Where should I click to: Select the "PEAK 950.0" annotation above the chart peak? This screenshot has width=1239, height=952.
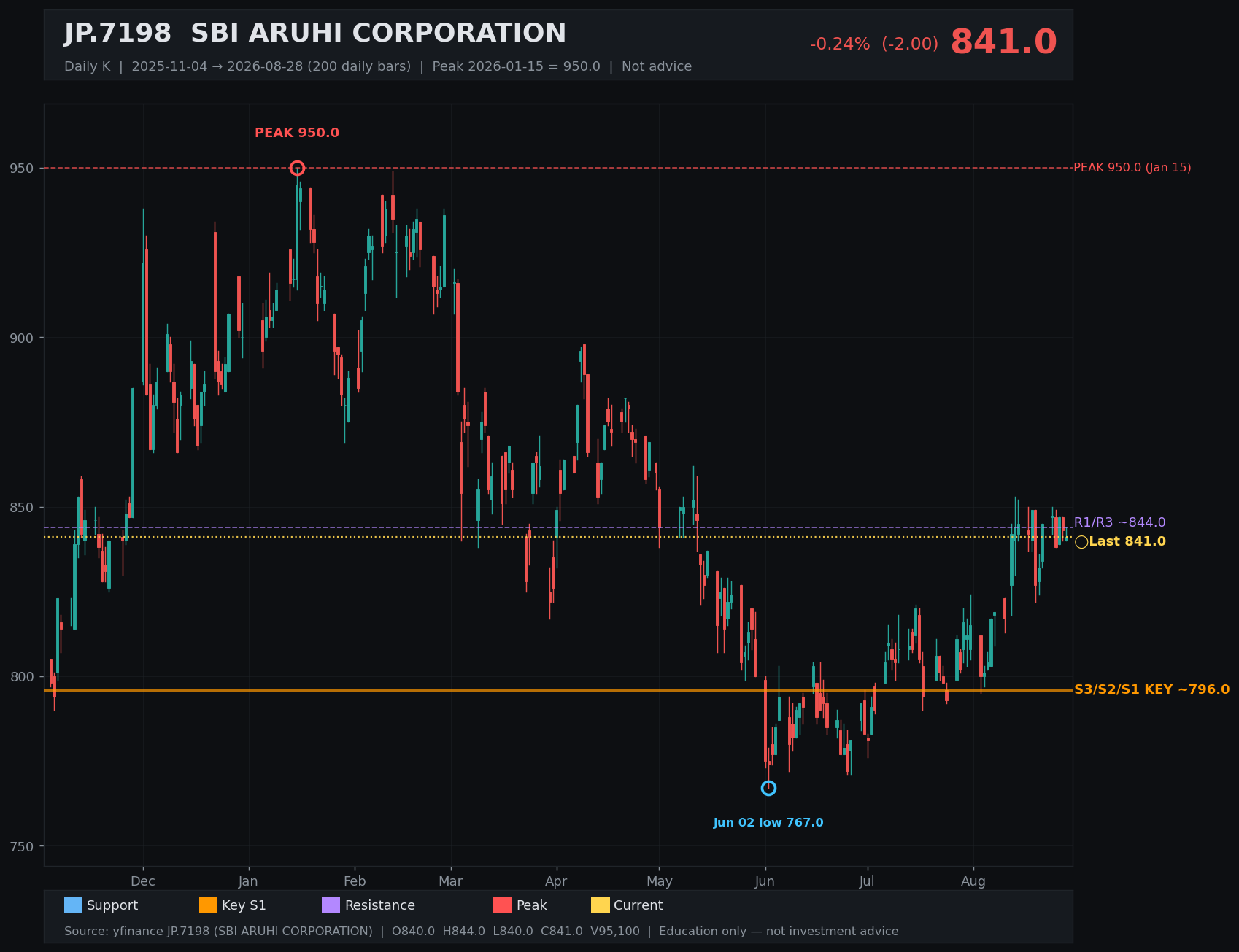[x=297, y=133]
